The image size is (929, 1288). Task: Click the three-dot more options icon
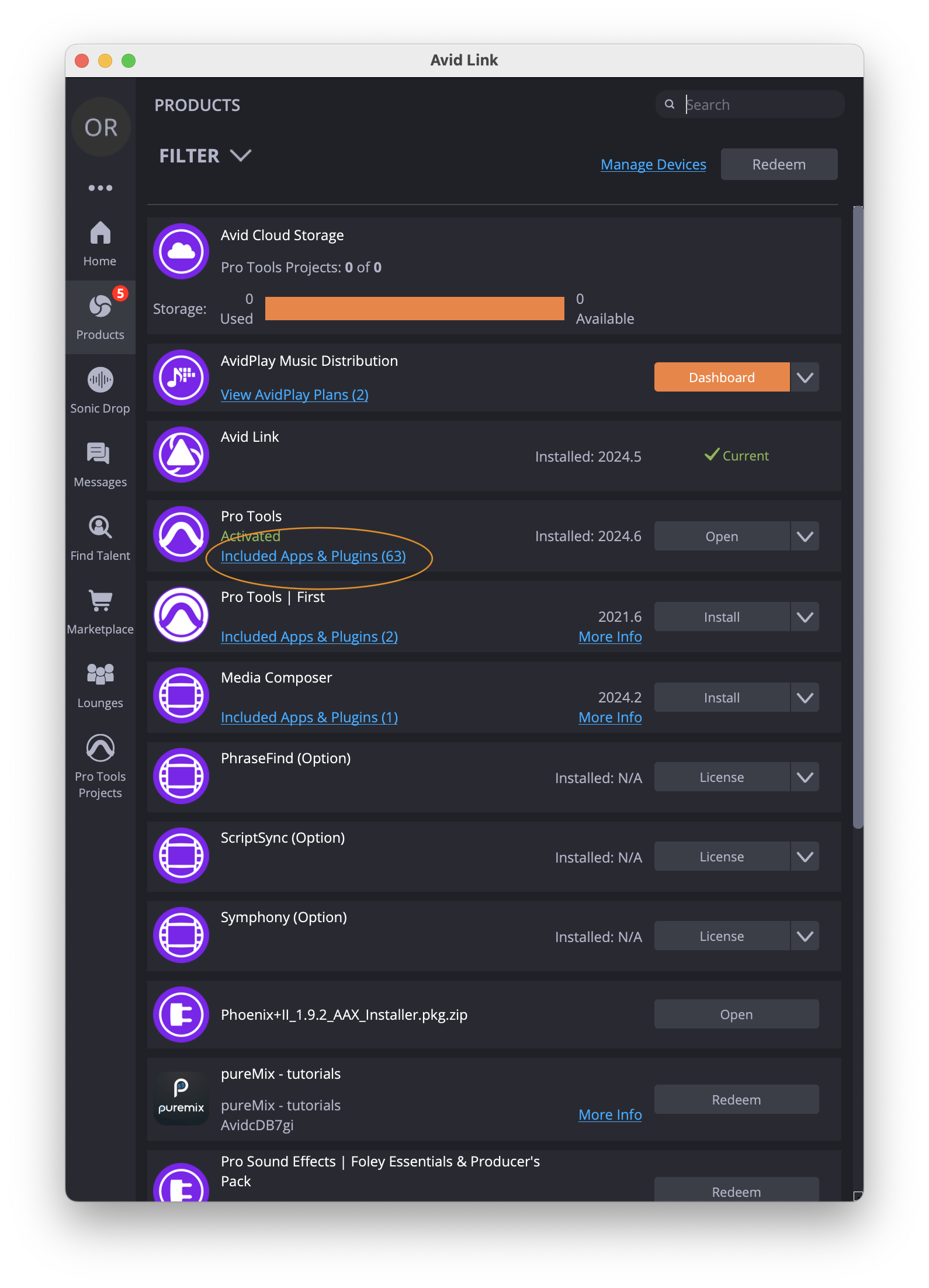click(x=100, y=188)
